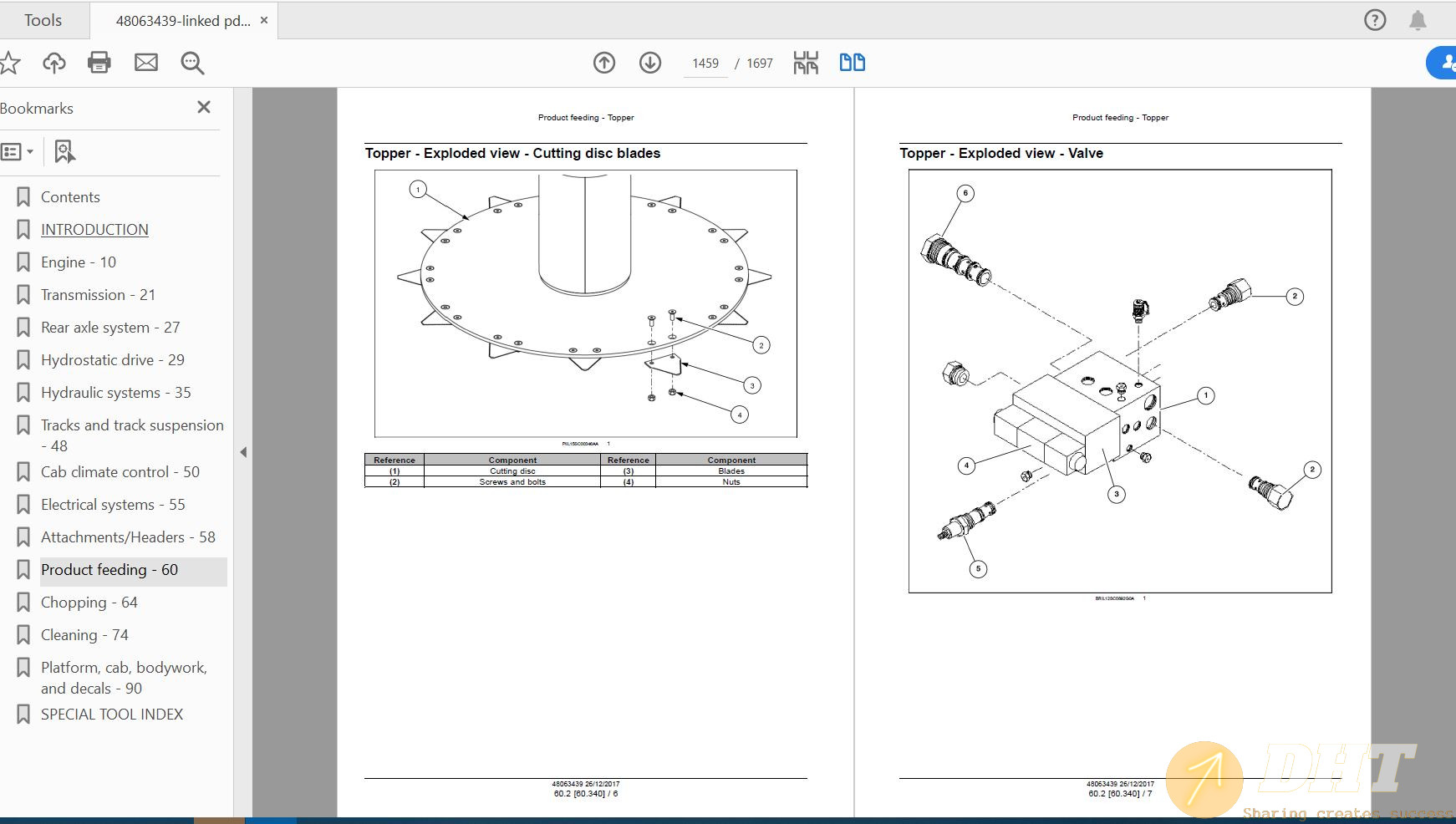1456x824 pixels.
Task: Click the current bookmark locator icon
Action: click(64, 151)
